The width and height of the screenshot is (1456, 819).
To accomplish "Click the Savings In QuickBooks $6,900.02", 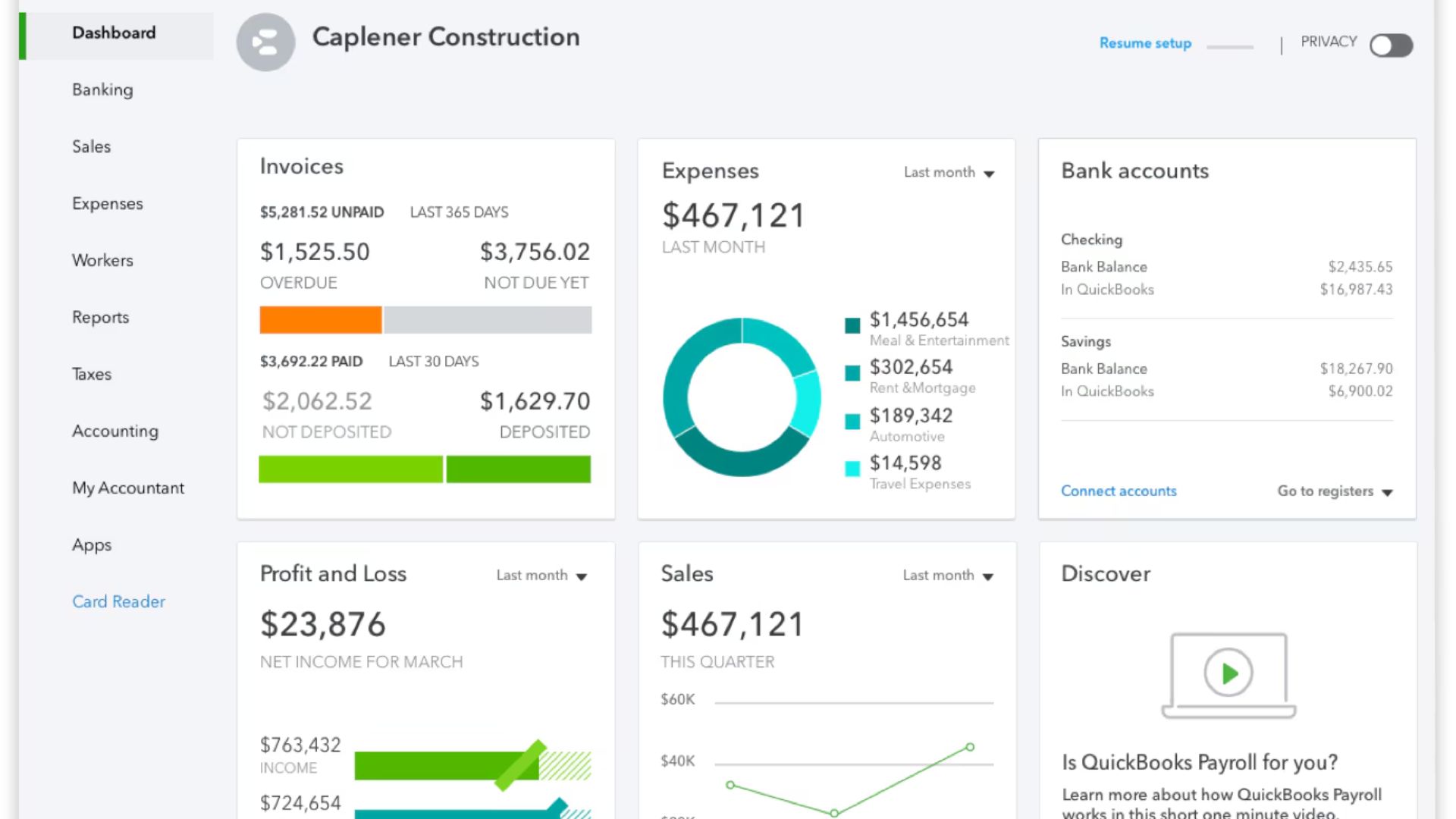I will (1360, 391).
